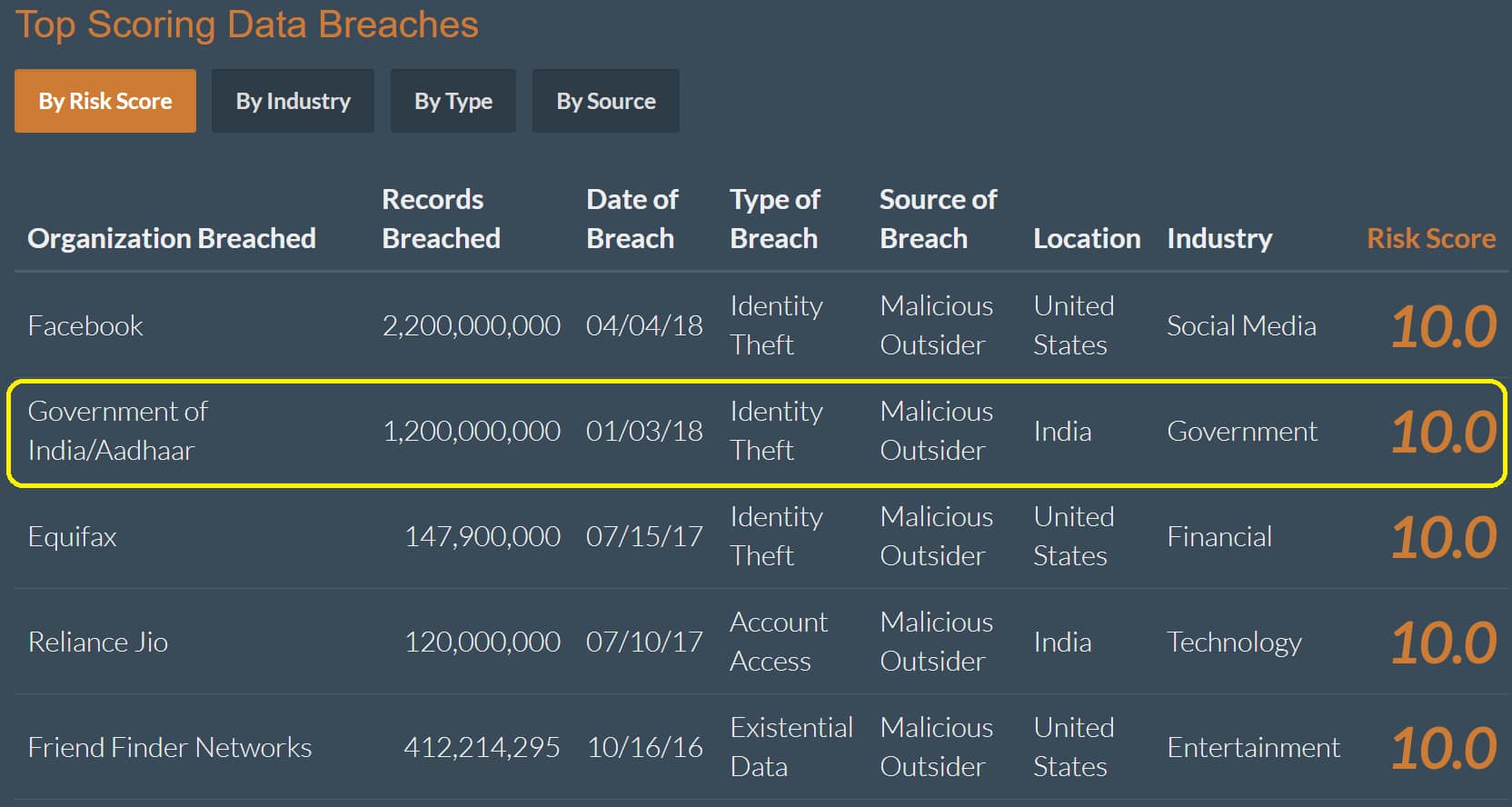Click the Type of Breach header
The width and height of the screenshot is (1512, 807).
click(774, 218)
